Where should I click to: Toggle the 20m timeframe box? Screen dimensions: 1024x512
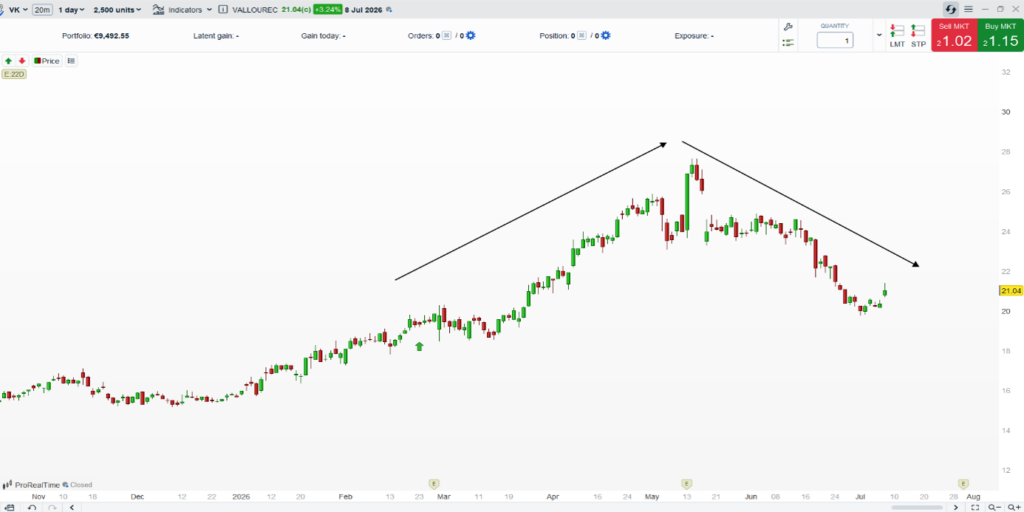click(43, 10)
